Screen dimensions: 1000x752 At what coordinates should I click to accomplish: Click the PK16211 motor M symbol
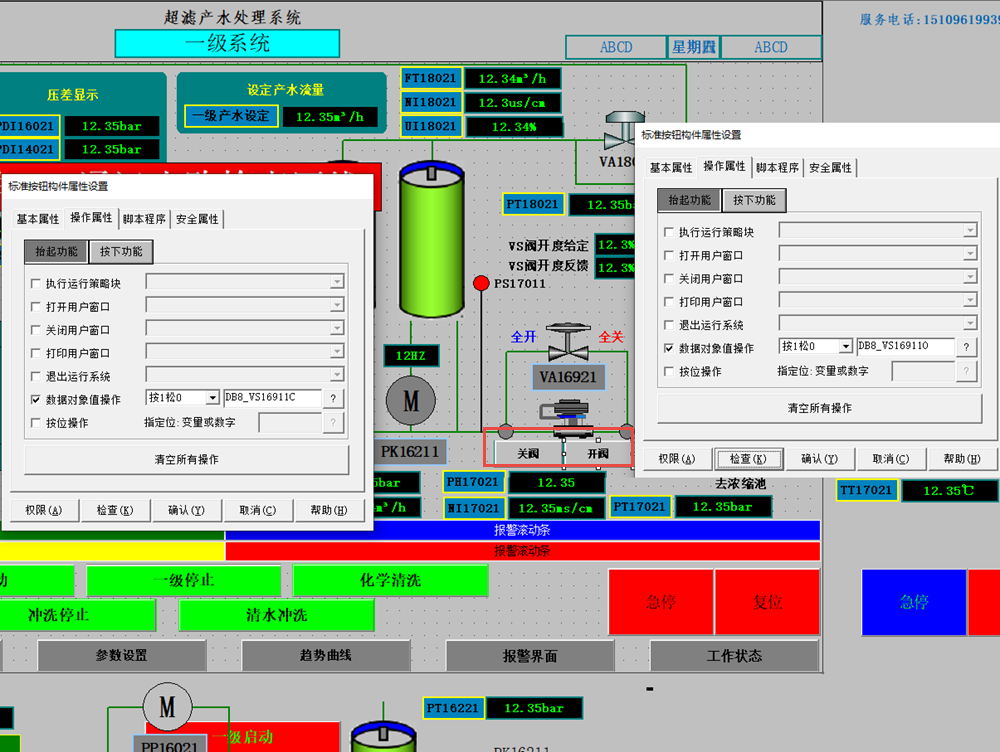(x=410, y=400)
